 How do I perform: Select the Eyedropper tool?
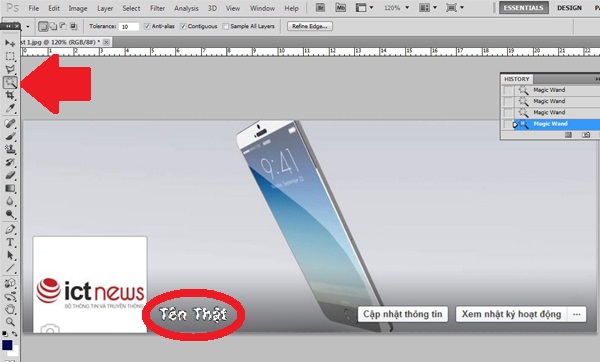pos(10,108)
